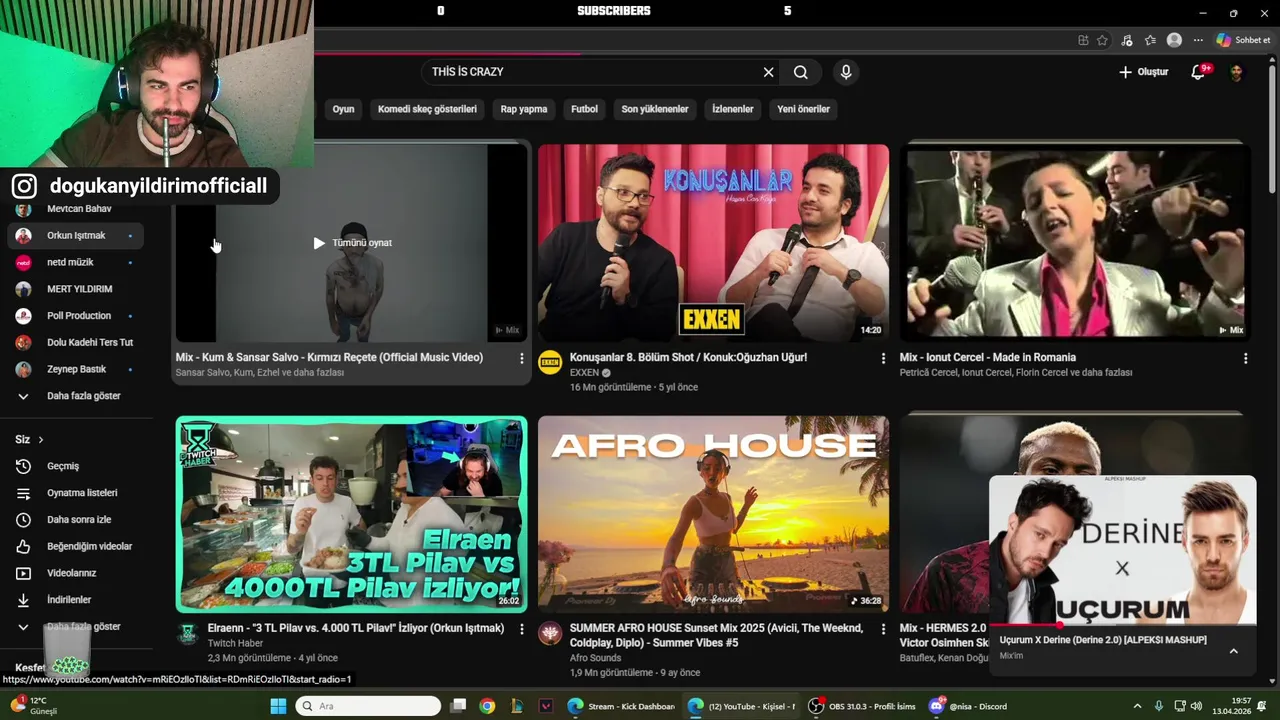
Task: Open YouTube notifications bell
Action: (1198, 72)
